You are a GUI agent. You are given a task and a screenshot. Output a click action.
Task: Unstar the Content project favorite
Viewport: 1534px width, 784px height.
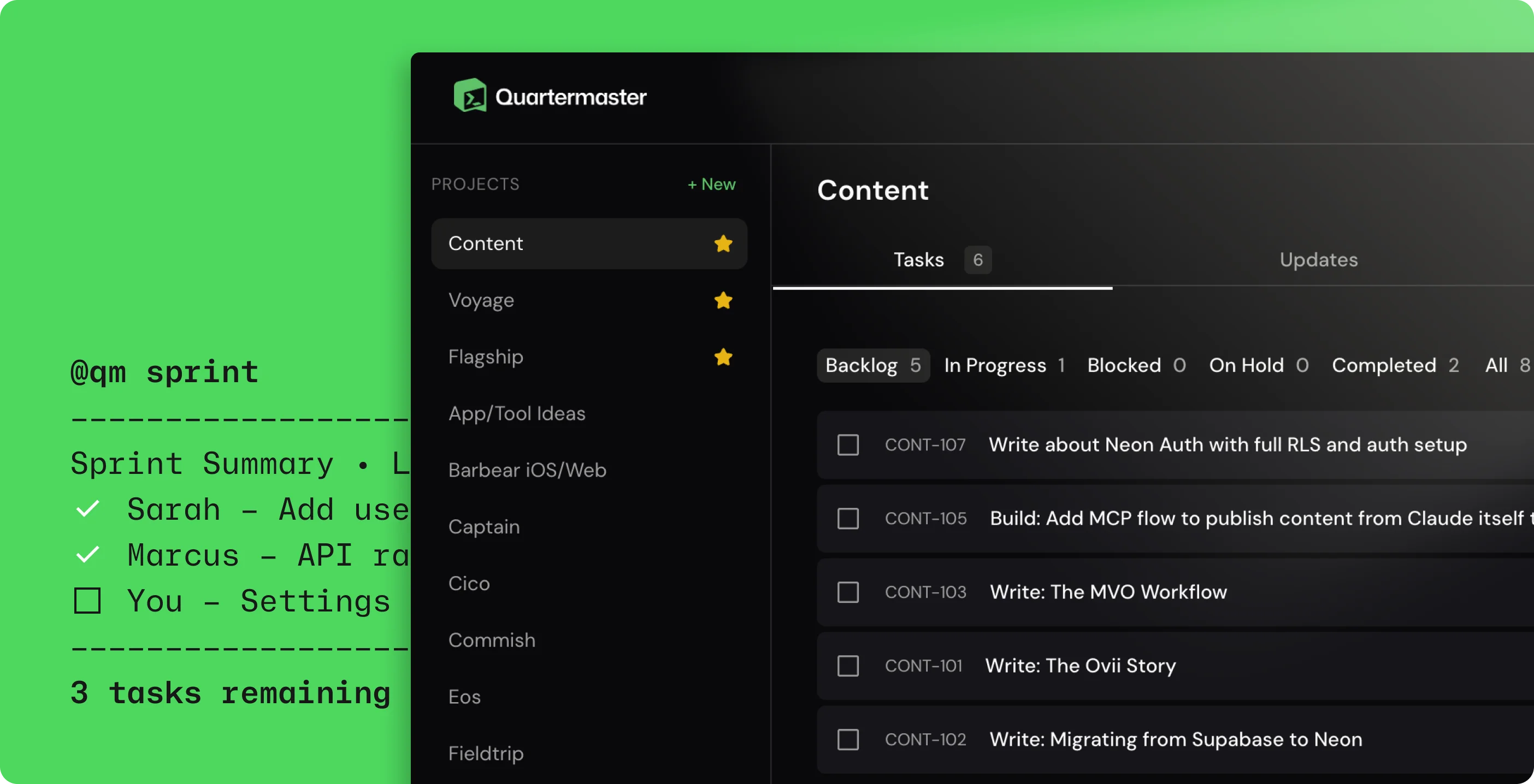[x=723, y=243]
